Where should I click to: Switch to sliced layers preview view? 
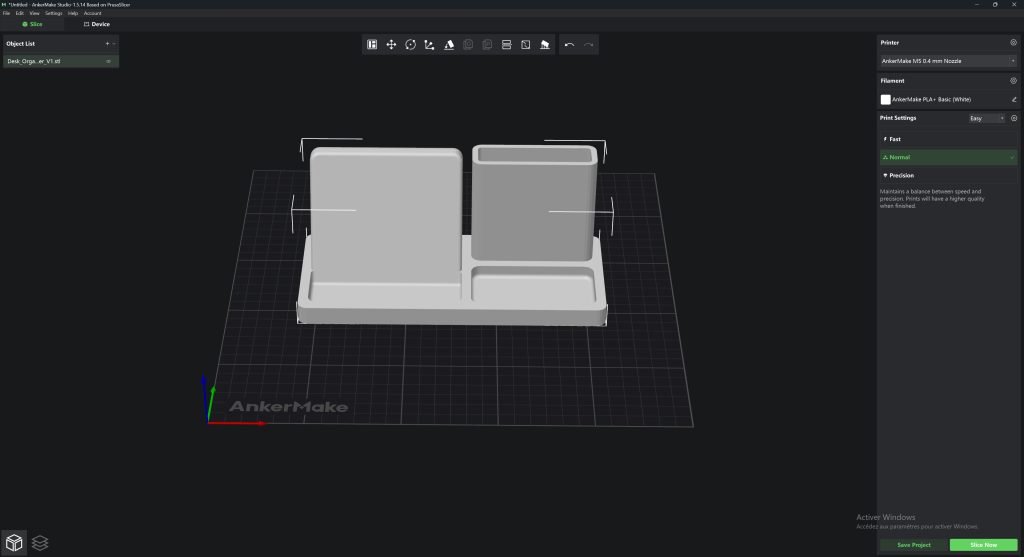point(40,543)
